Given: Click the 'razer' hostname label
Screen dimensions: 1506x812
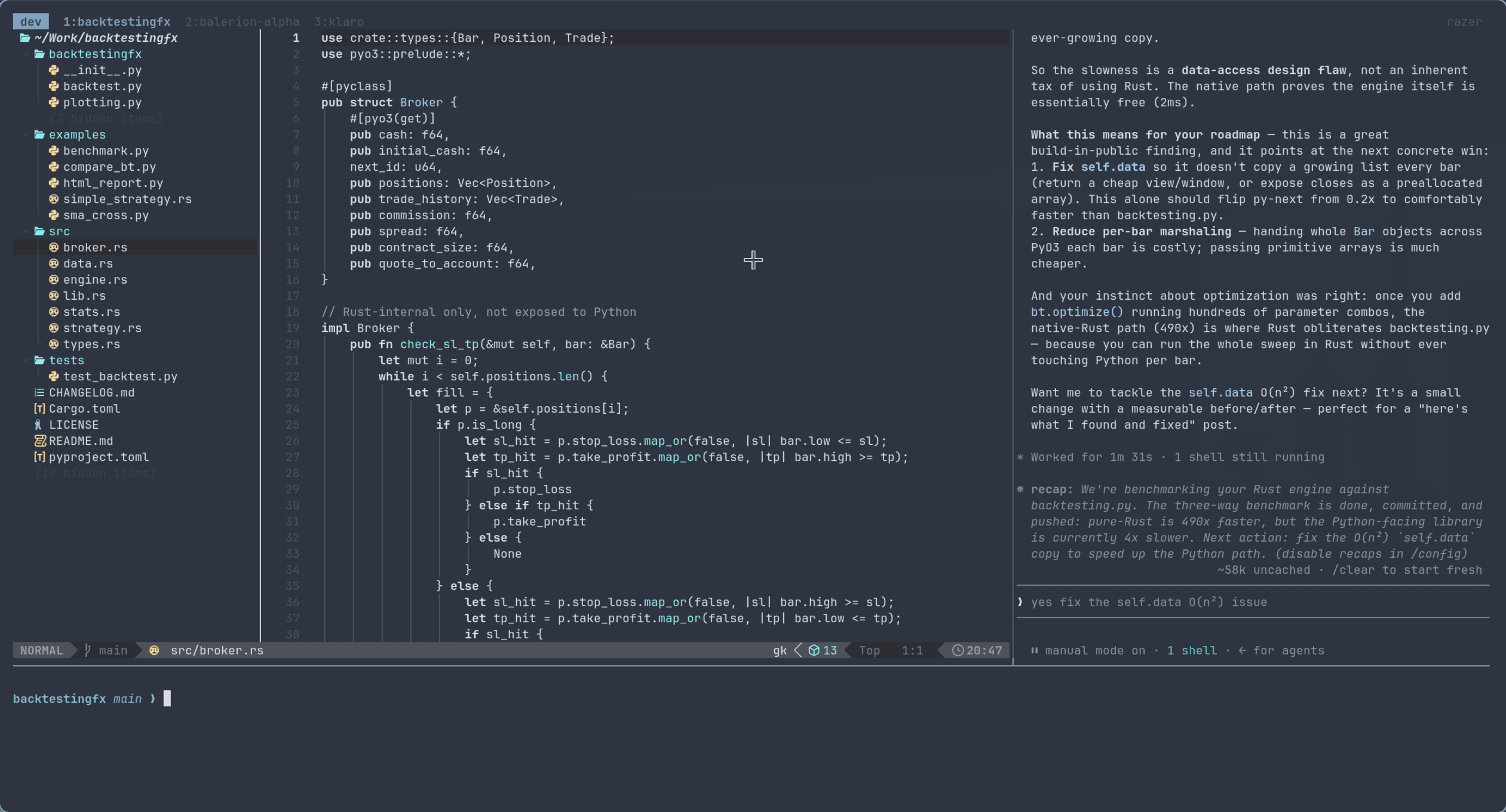Looking at the screenshot, I should click(x=1464, y=21).
